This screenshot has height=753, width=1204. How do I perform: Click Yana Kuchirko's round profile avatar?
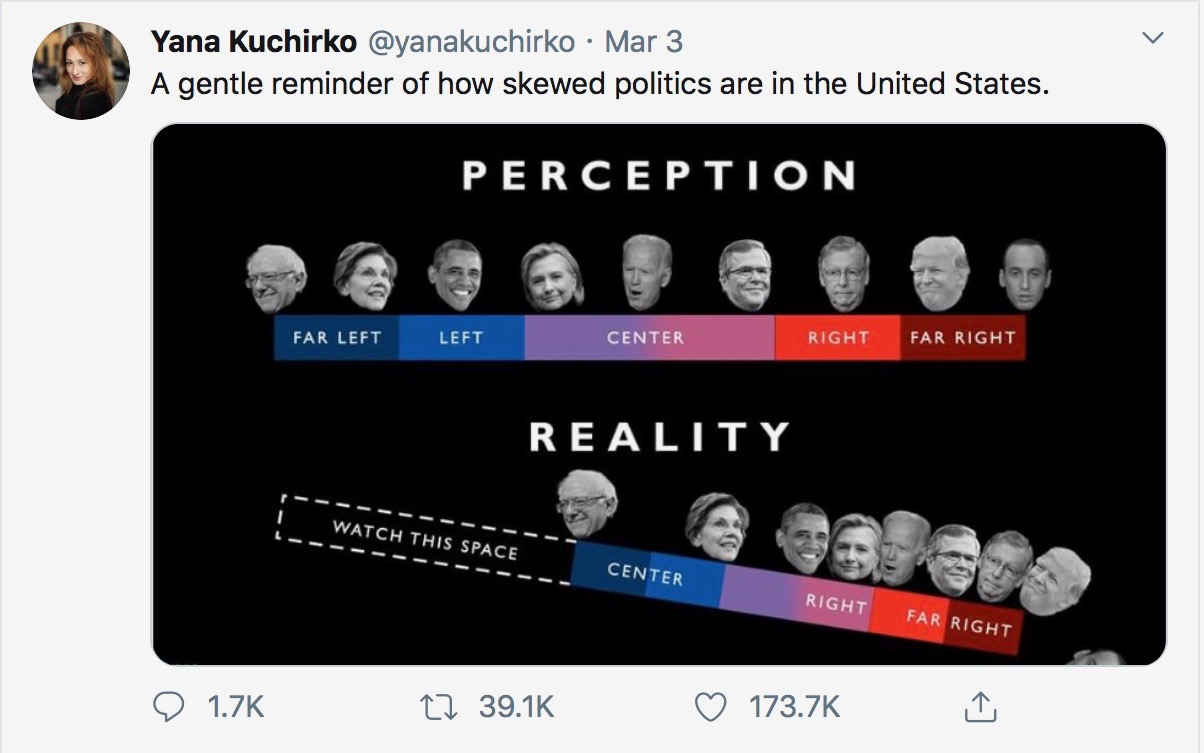(x=81, y=71)
